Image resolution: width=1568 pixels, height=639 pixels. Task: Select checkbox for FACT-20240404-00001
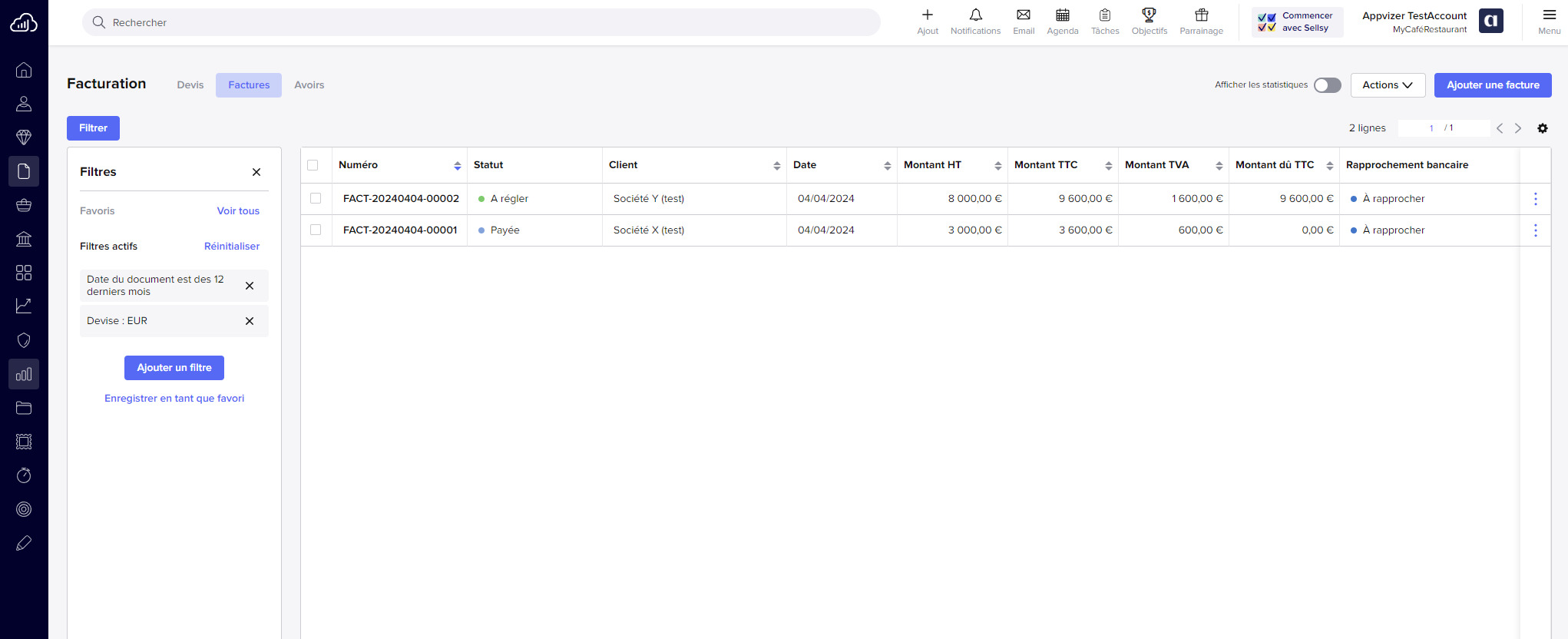click(316, 230)
